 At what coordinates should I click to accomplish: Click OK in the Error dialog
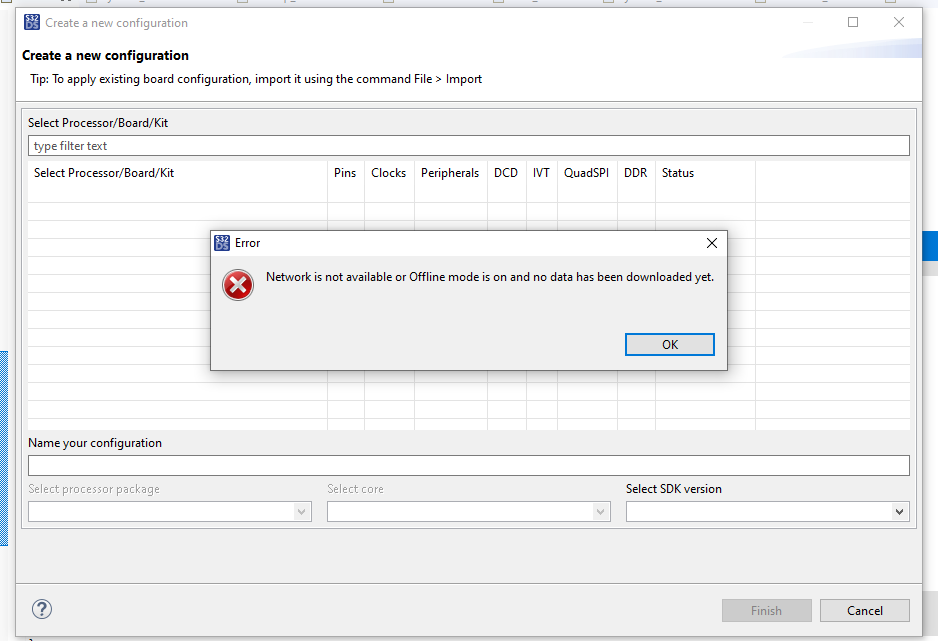tap(669, 344)
